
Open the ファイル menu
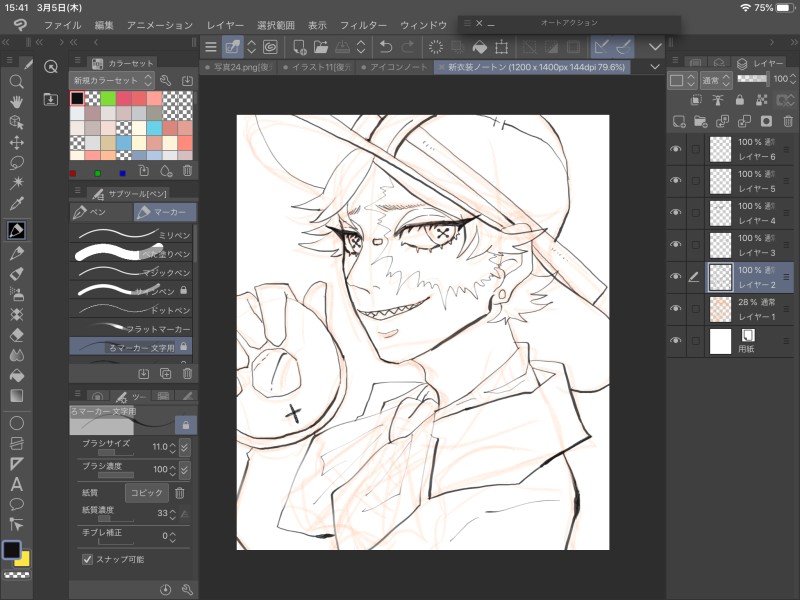62,25
